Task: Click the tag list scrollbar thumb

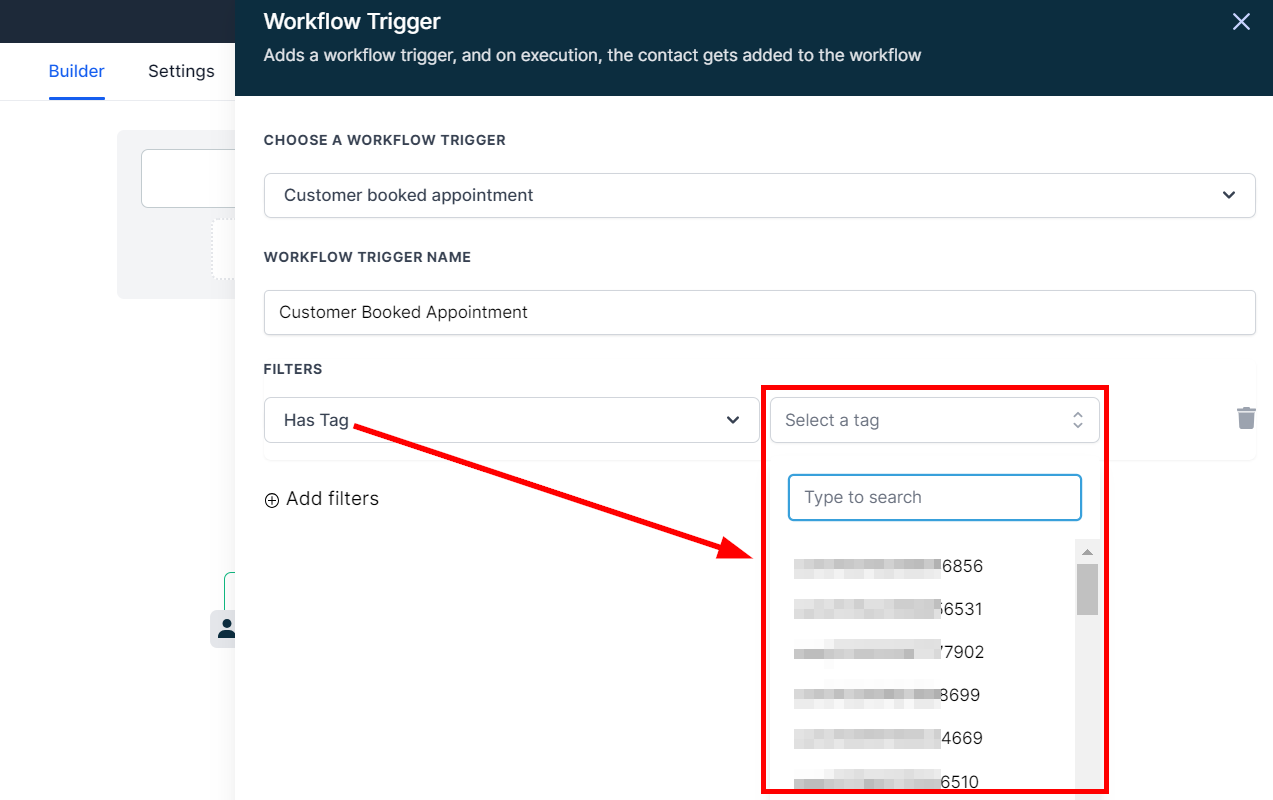Action: pyautogui.click(x=1087, y=589)
